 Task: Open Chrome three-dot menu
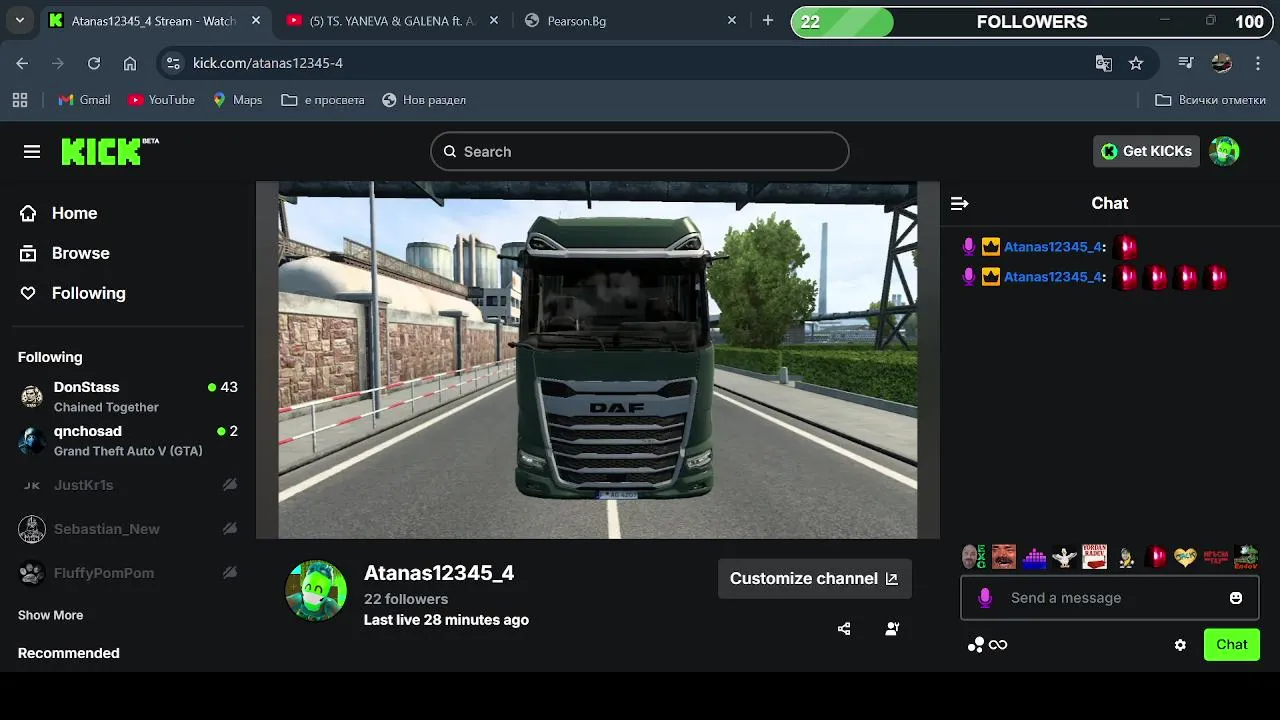tap(1258, 63)
